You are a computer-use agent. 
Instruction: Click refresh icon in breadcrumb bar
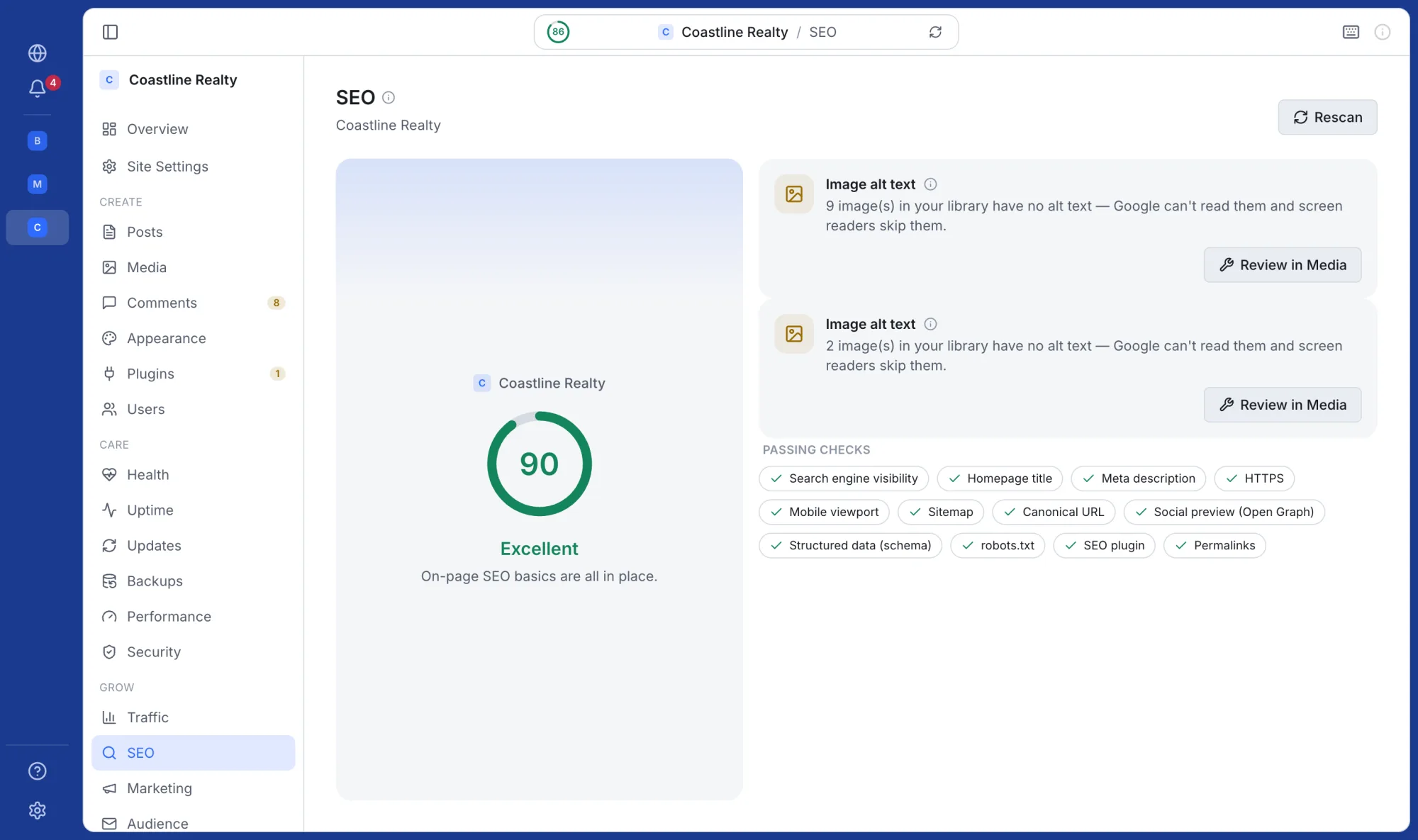pyautogui.click(x=935, y=32)
